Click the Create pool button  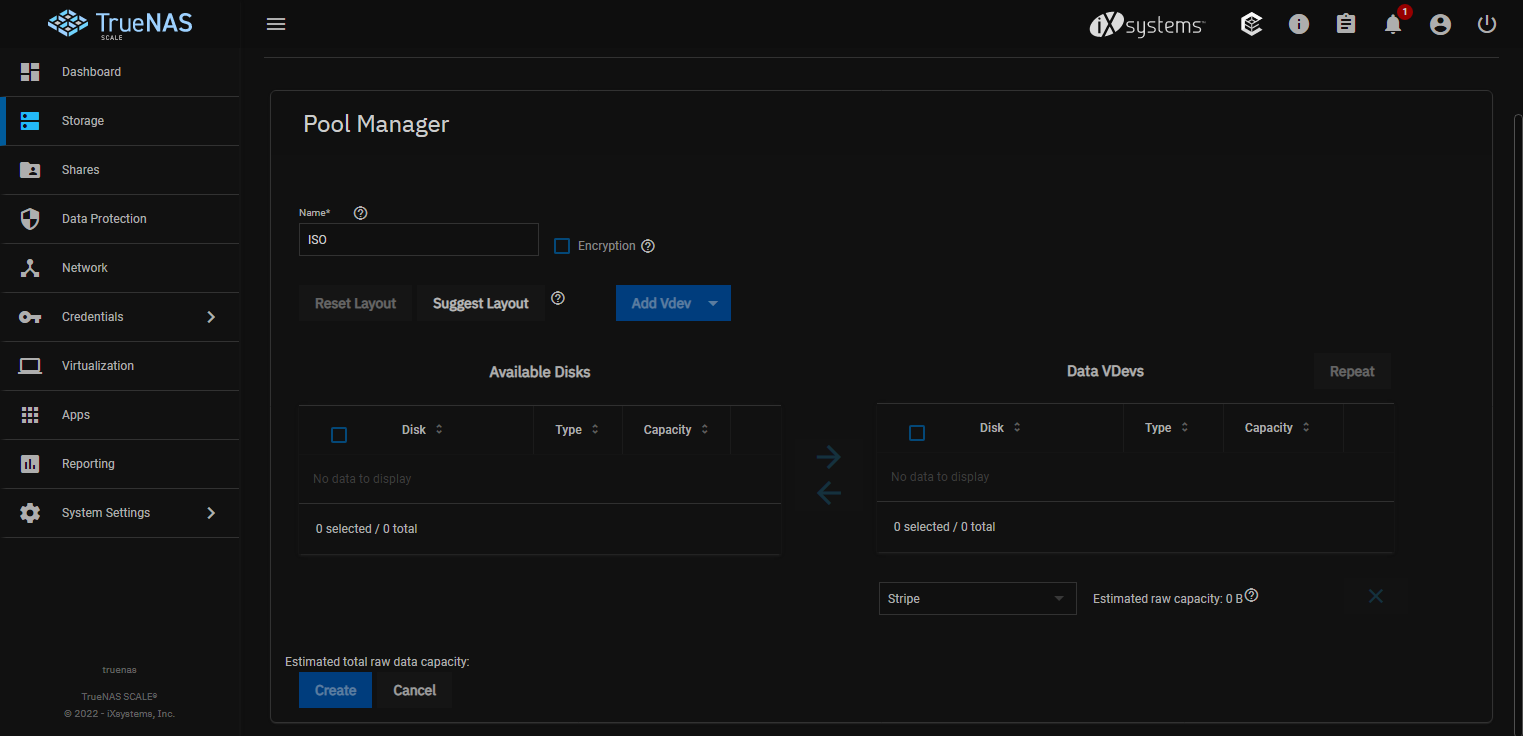point(335,690)
